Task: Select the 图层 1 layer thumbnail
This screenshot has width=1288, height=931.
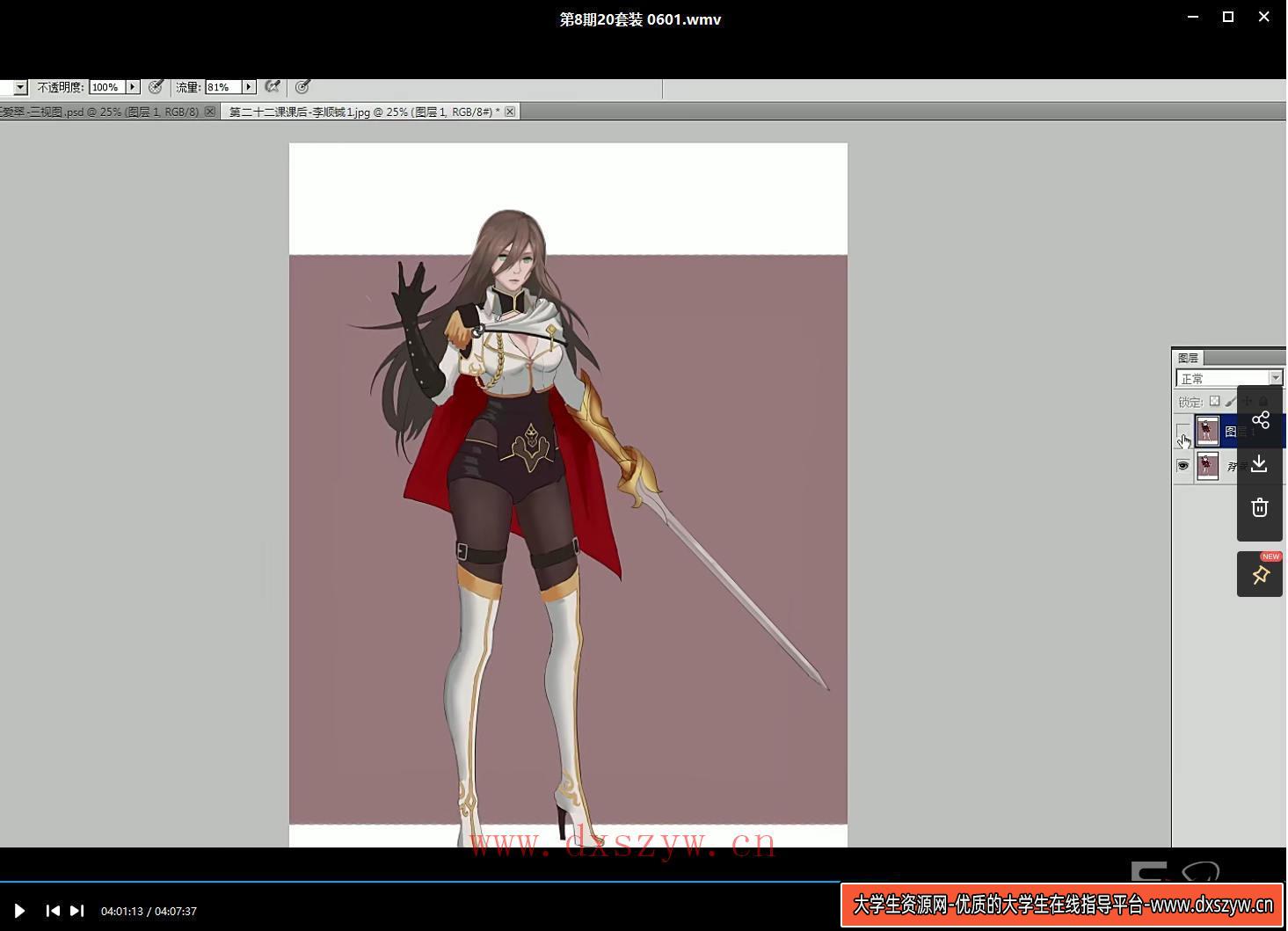Action: (x=1207, y=431)
